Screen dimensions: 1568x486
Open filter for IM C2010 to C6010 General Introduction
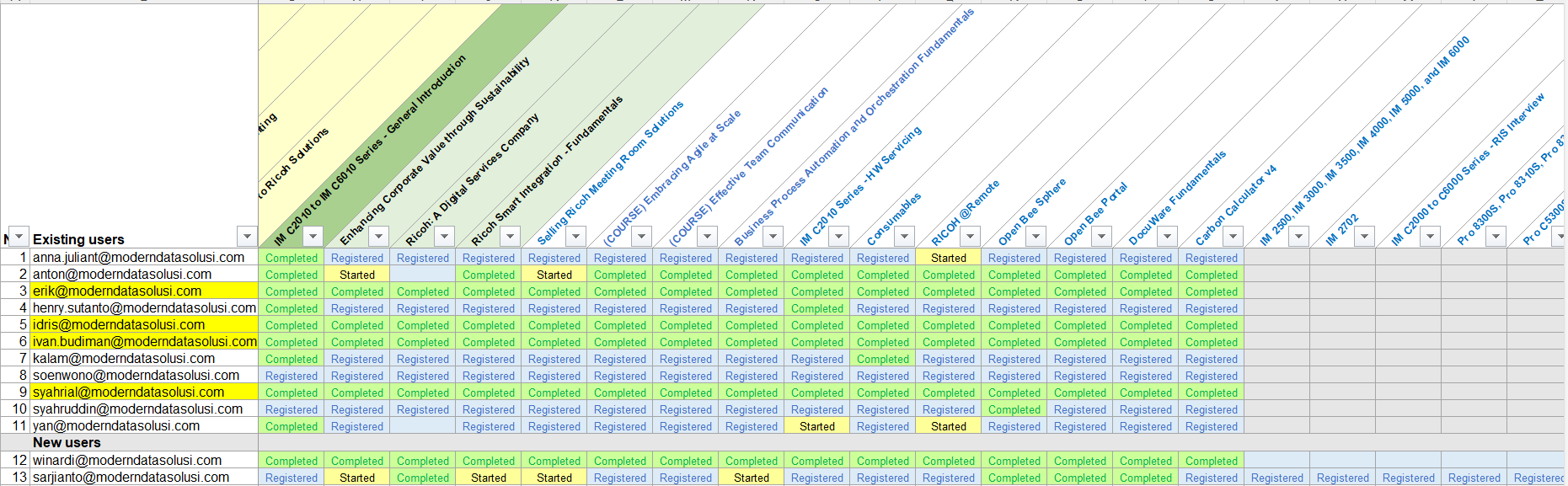click(x=313, y=237)
